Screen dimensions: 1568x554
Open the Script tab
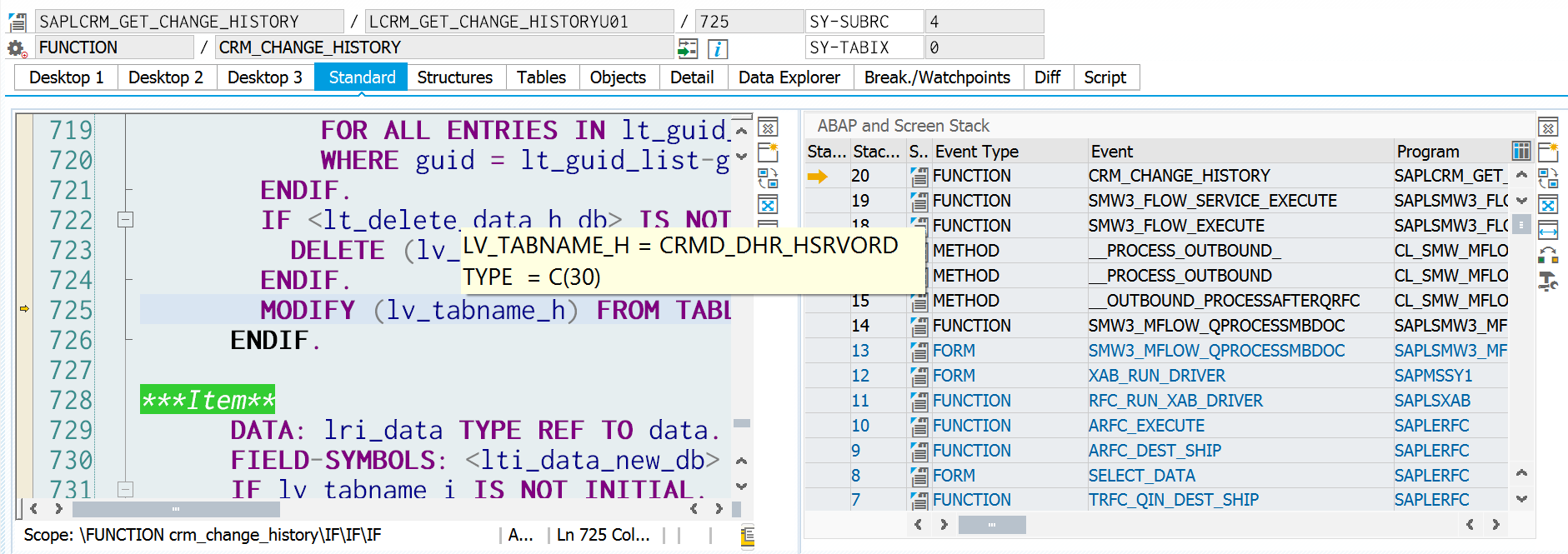pyautogui.click(x=1105, y=77)
